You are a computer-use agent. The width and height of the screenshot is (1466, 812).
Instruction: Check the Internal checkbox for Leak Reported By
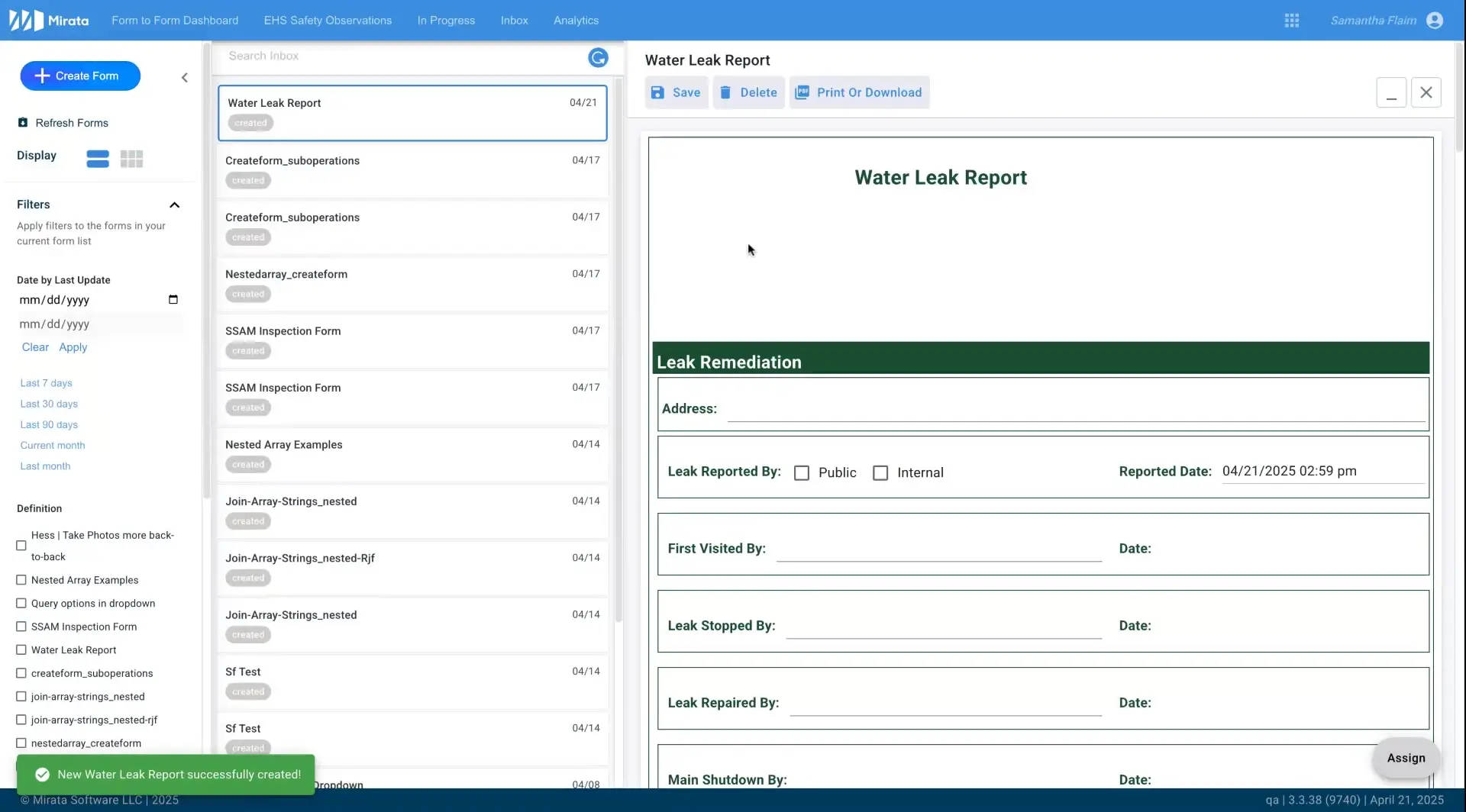tap(880, 472)
